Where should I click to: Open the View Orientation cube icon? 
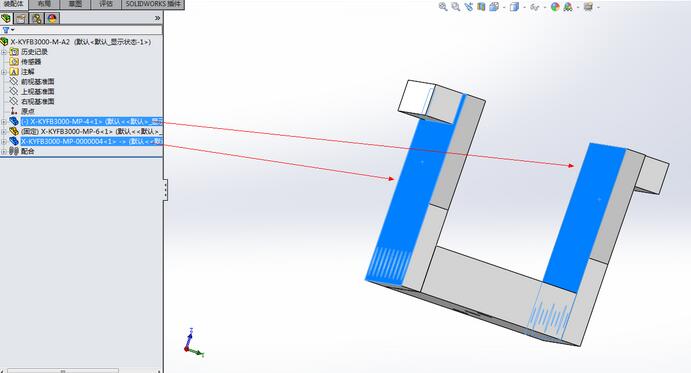pos(494,7)
